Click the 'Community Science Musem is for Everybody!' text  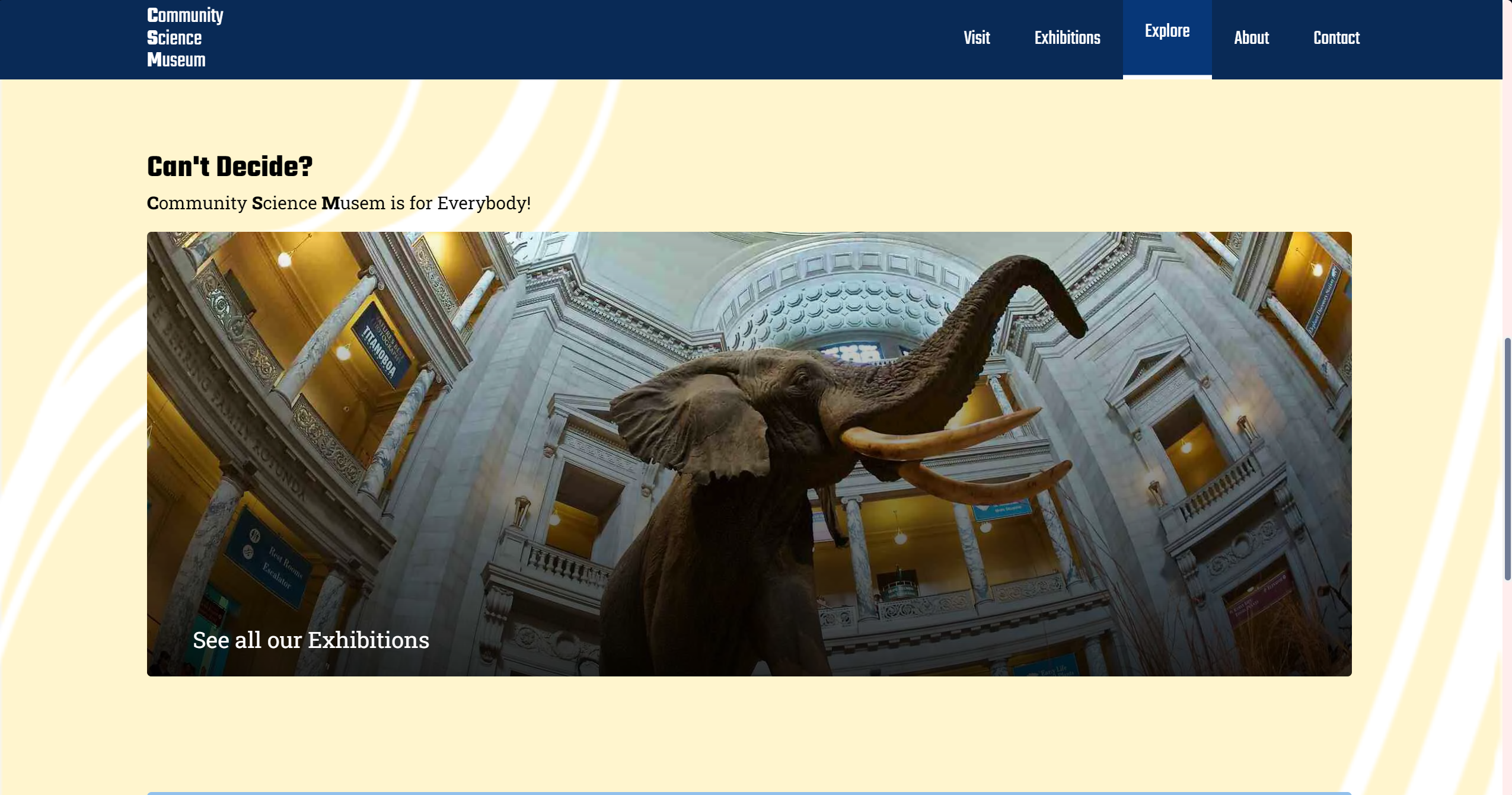(339, 203)
